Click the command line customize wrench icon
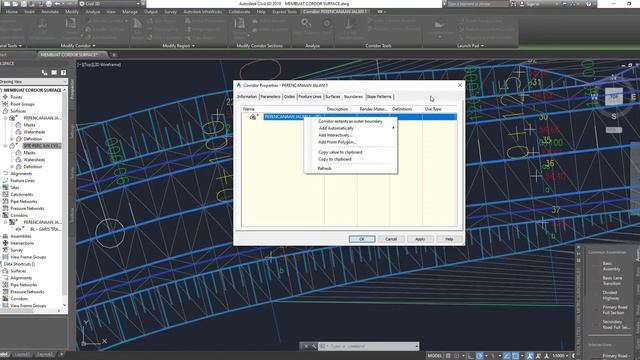640x360 pixels. tap(313, 346)
